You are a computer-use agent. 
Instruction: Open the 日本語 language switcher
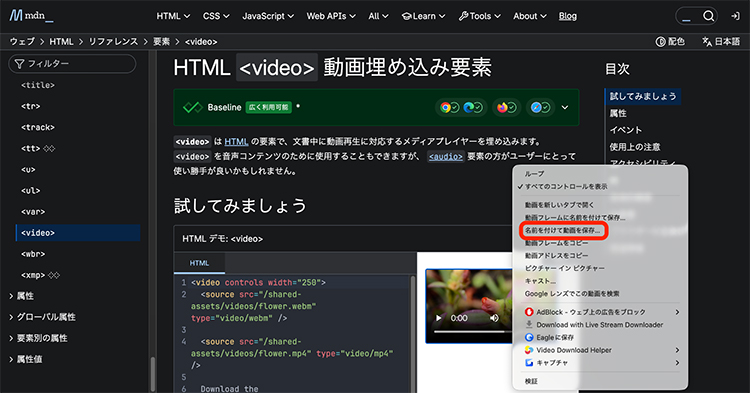click(x=721, y=42)
